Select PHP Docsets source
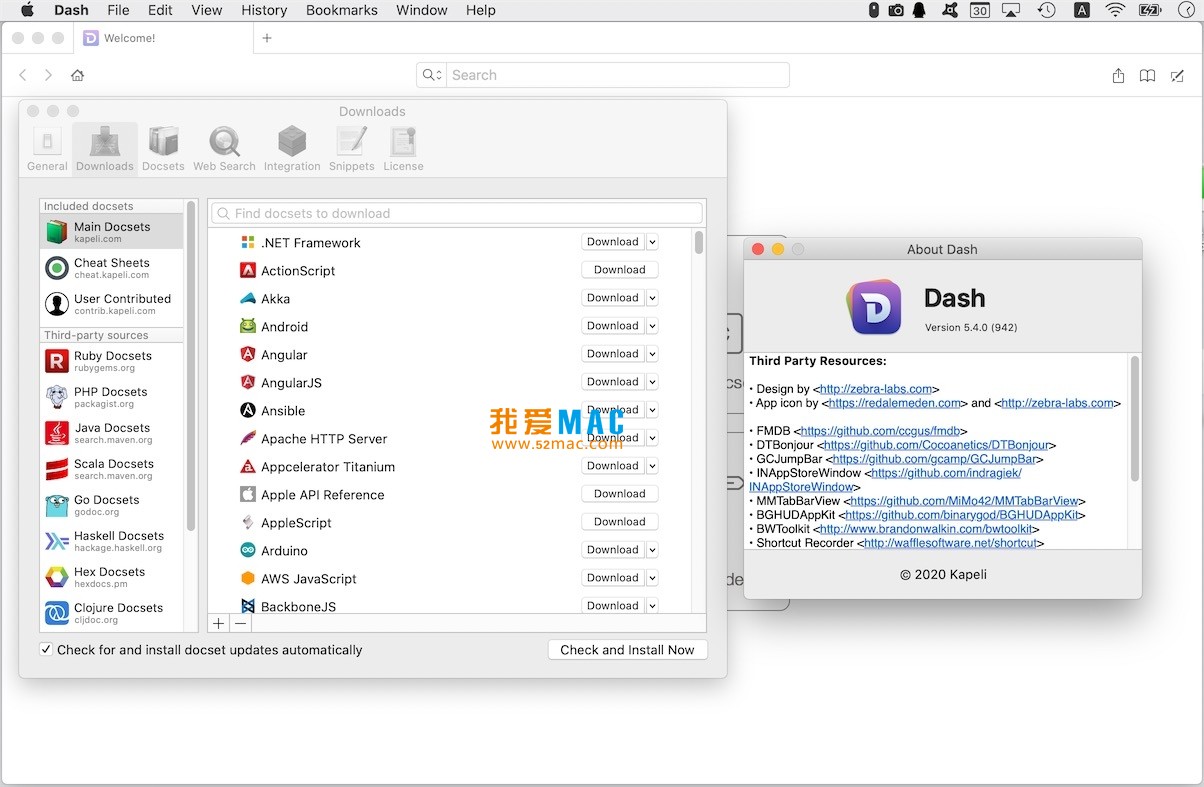Viewport: 1204px width, 787px height. point(112,397)
